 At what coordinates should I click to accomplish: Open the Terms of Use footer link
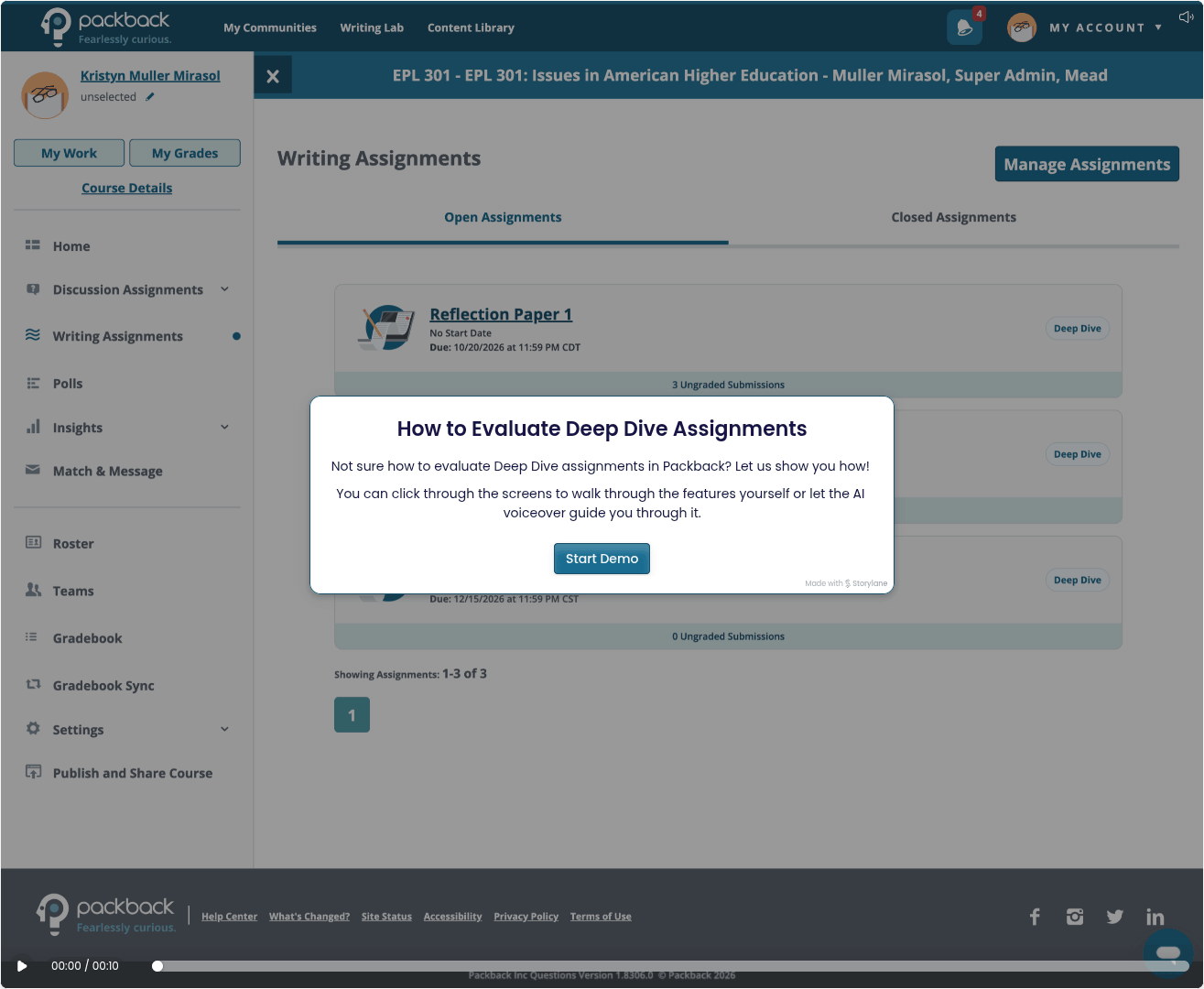pyautogui.click(x=601, y=917)
